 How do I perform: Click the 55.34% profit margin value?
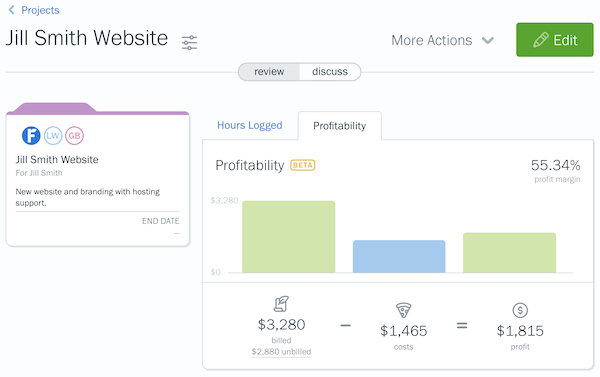point(555,165)
